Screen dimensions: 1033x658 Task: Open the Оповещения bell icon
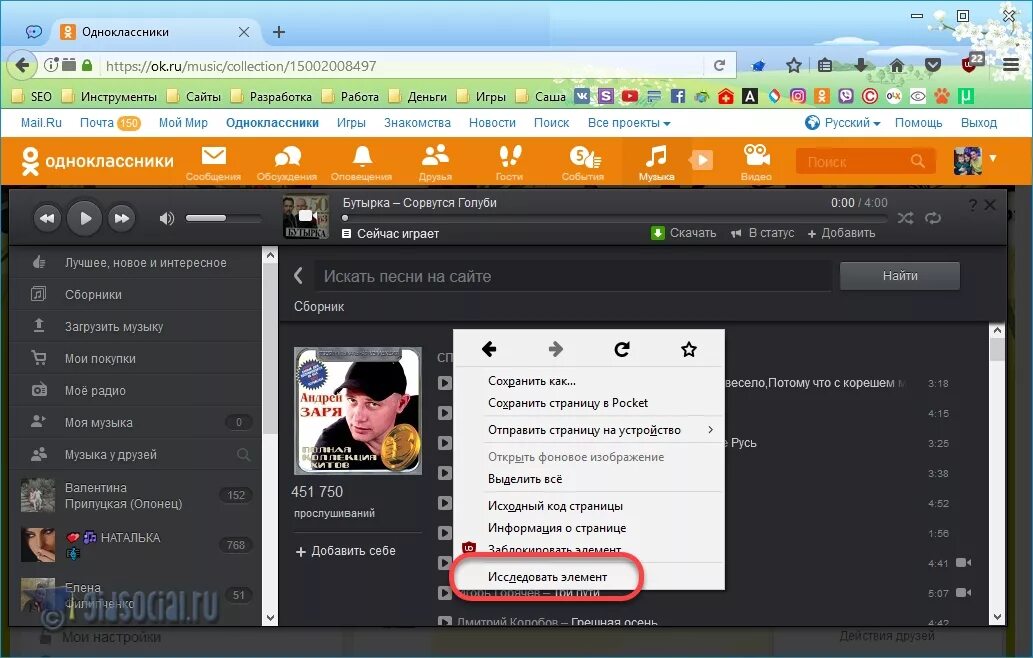[x=362, y=162]
